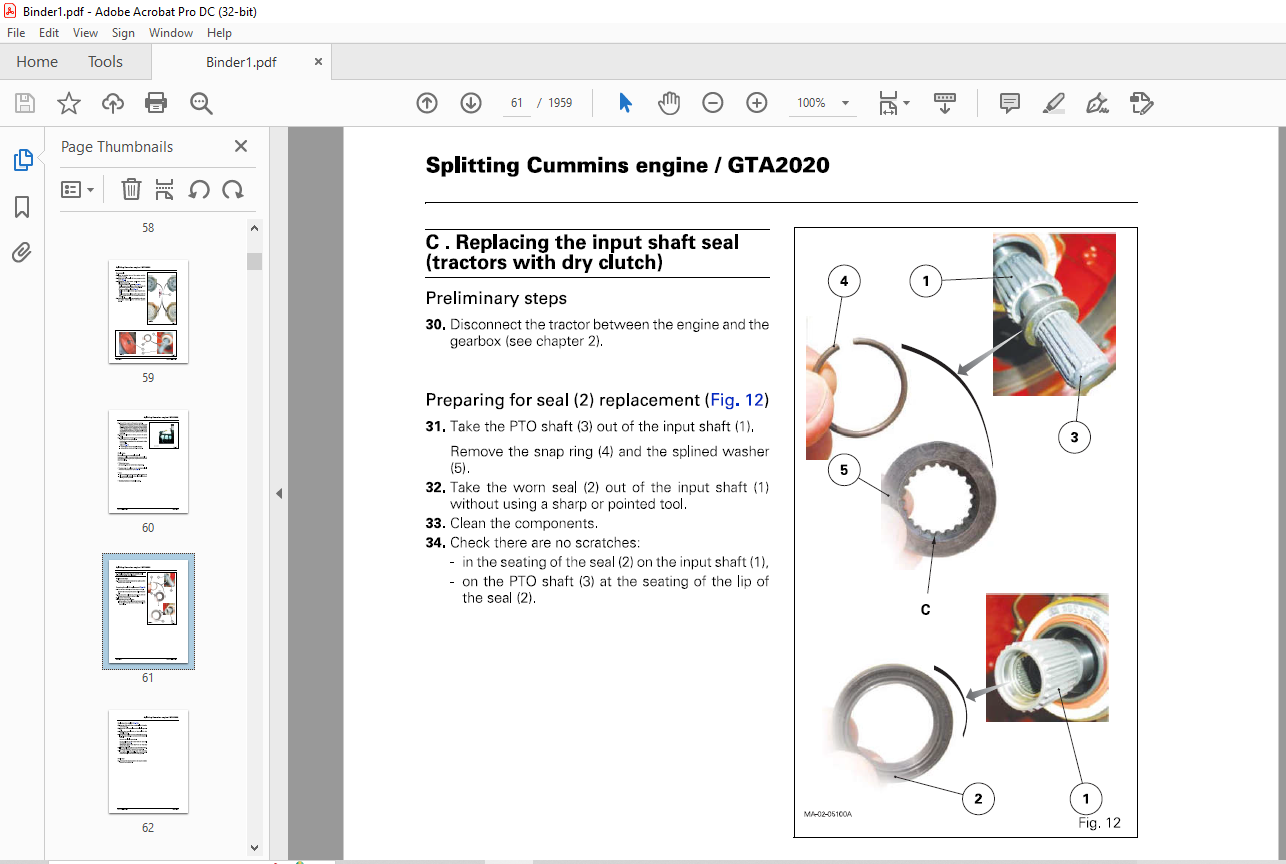The image size is (1286, 864).
Task: Open the Find text magnifier
Action: click(201, 103)
